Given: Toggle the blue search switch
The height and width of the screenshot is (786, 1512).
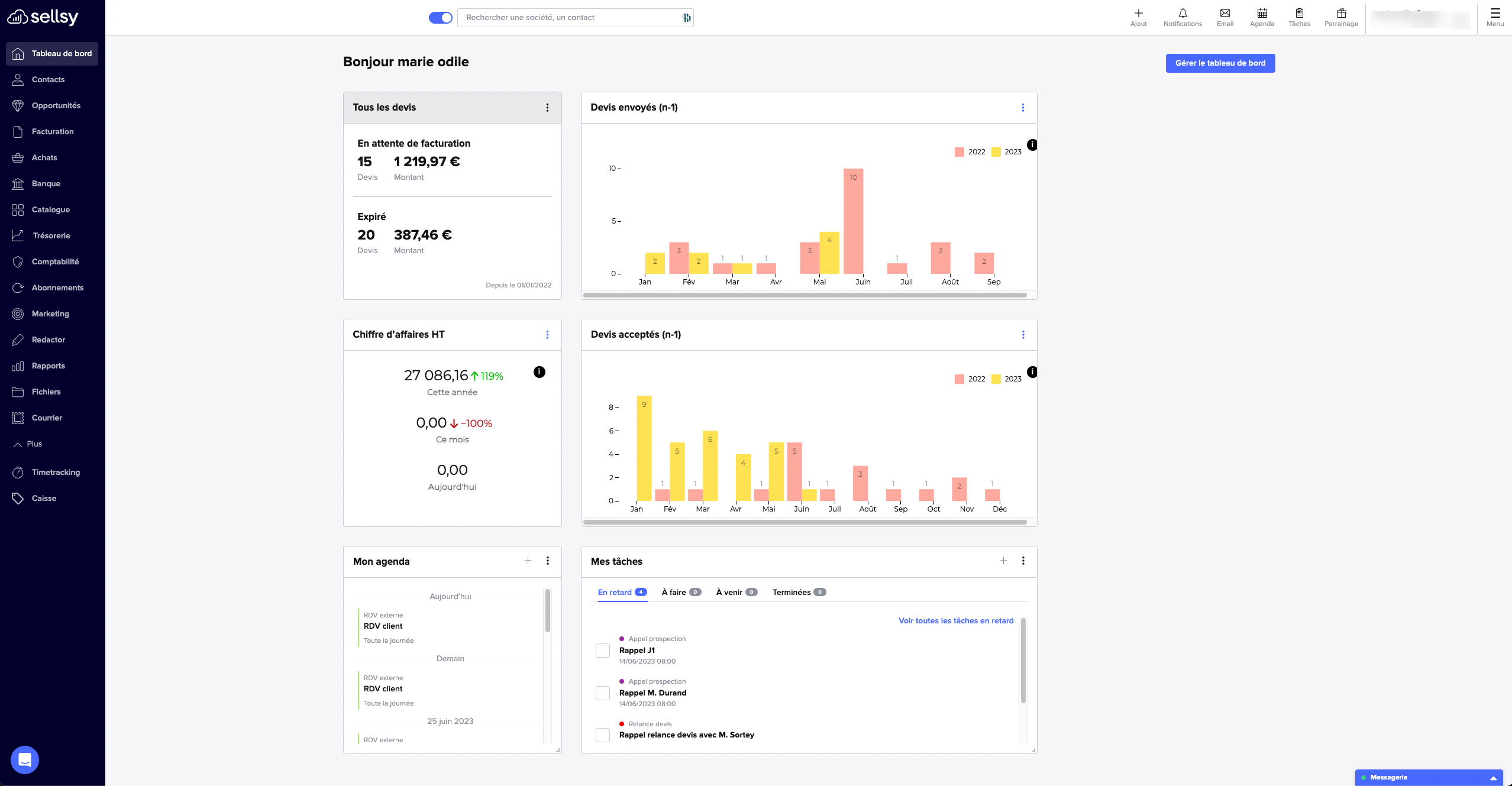Looking at the screenshot, I should (x=440, y=18).
